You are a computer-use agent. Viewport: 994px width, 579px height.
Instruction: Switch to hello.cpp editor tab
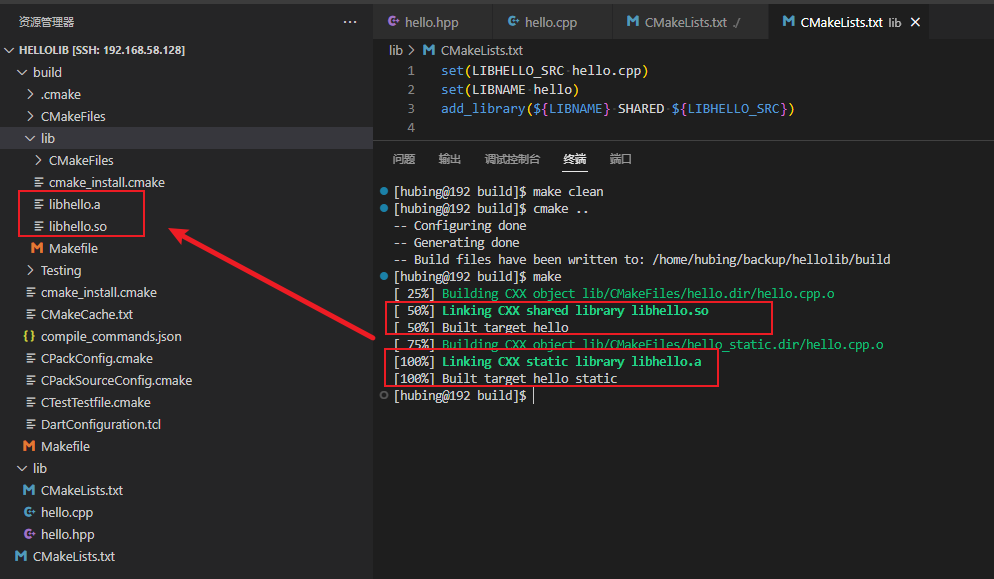(x=551, y=22)
